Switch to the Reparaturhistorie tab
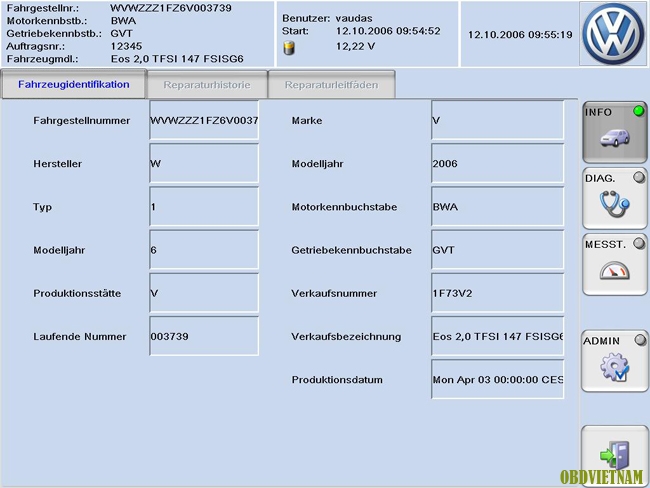Image resolution: width=650 pixels, height=488 pixels. 207,85
